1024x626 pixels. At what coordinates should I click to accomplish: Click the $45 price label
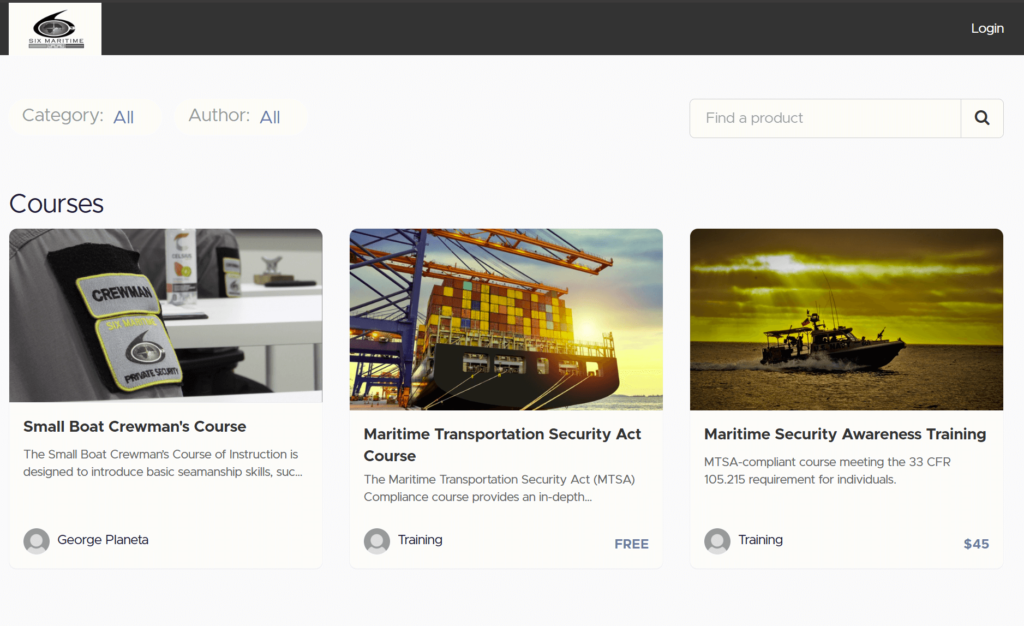(x=976, y=544)
